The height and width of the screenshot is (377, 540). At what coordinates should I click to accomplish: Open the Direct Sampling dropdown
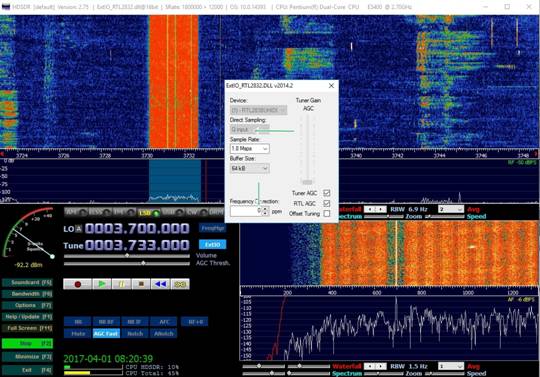coord(250,129)
